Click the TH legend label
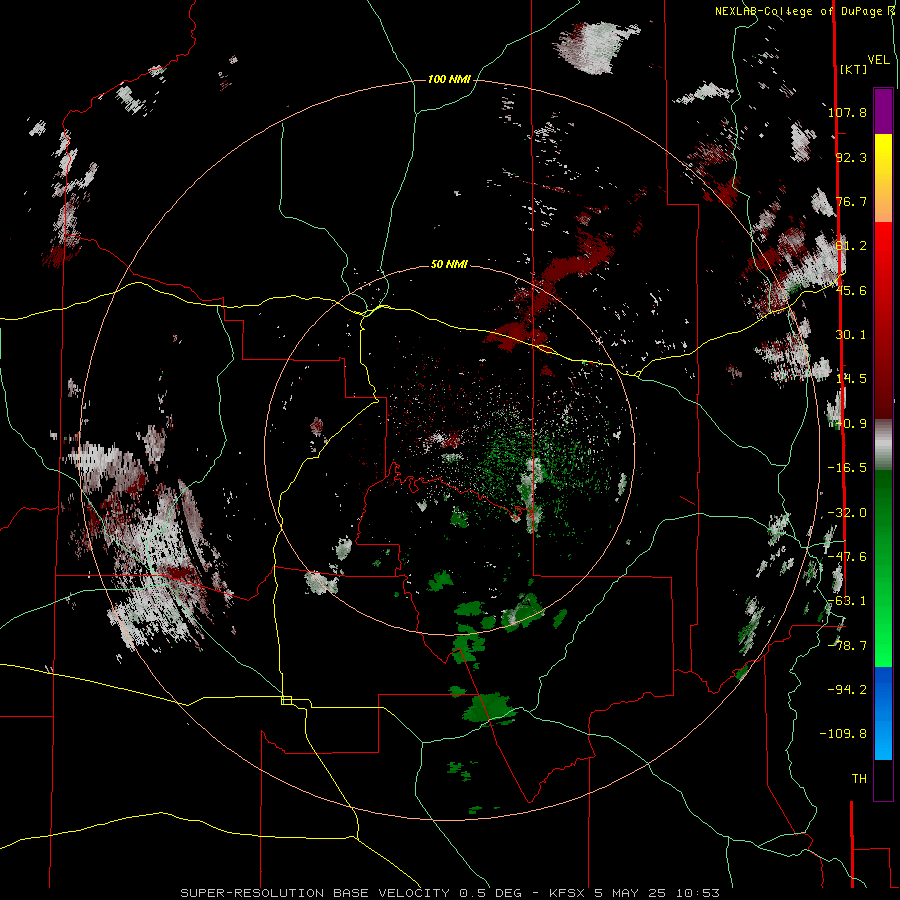Viewport: 900px width, 900px height. click(859, 779)
